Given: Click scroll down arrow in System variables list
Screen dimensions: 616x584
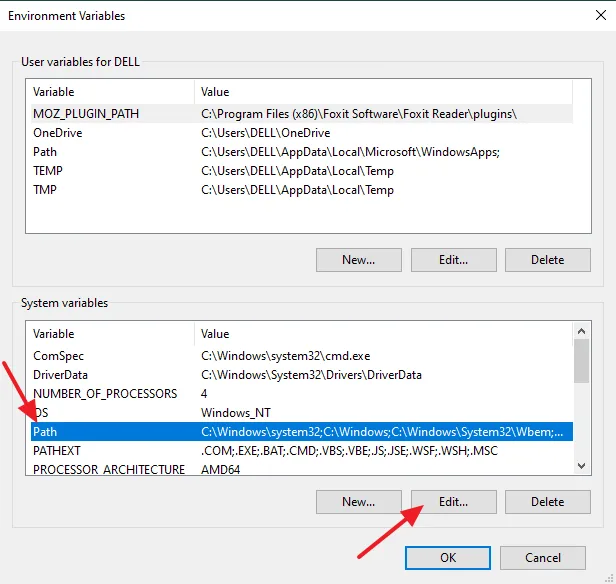Looking at the screenshot, I should click(x=581, y=466).
